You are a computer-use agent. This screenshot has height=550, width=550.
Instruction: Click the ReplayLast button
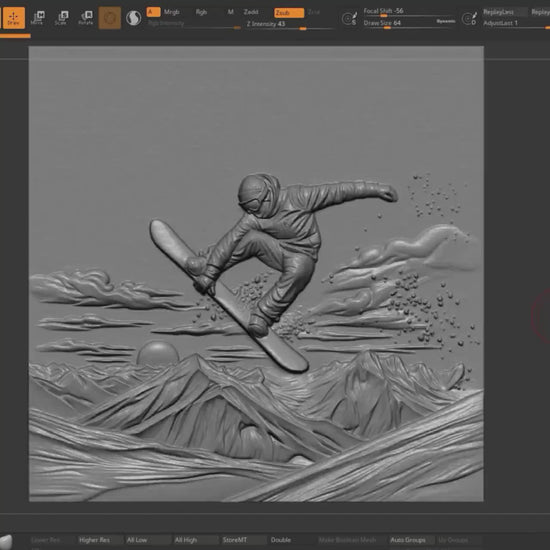pos(504,12)
